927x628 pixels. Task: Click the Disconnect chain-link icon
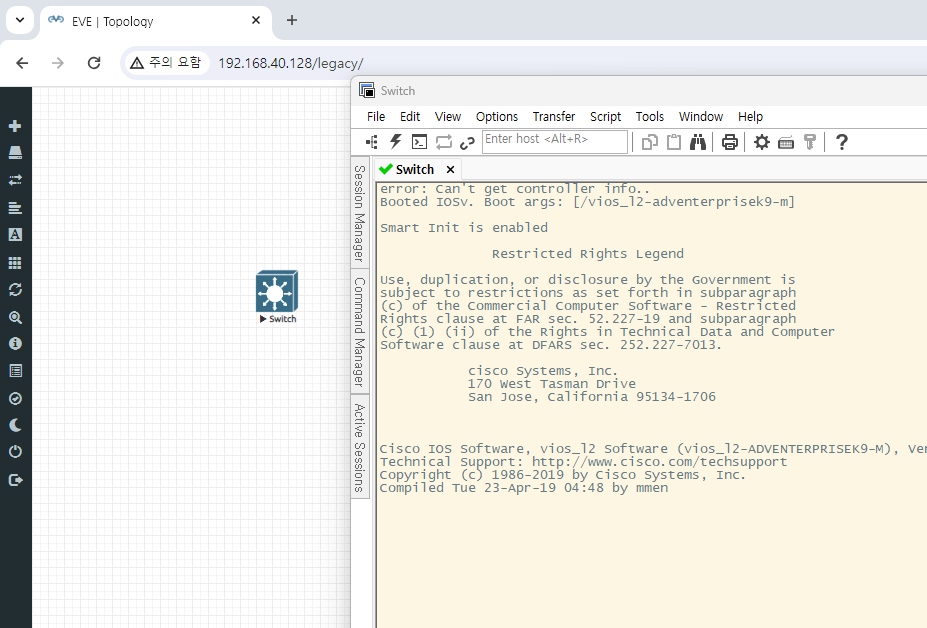pyautogui.click(x=468, y=143)
